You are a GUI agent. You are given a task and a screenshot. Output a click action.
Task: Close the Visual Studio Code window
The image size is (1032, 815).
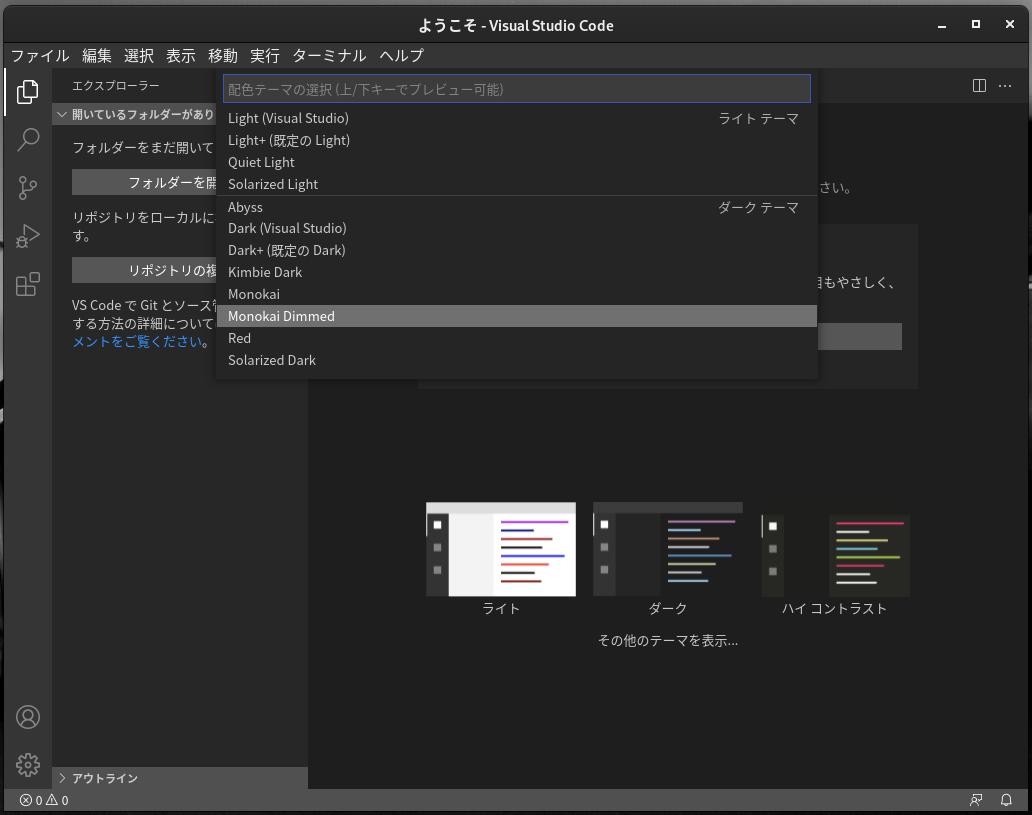click(1010, 24)
